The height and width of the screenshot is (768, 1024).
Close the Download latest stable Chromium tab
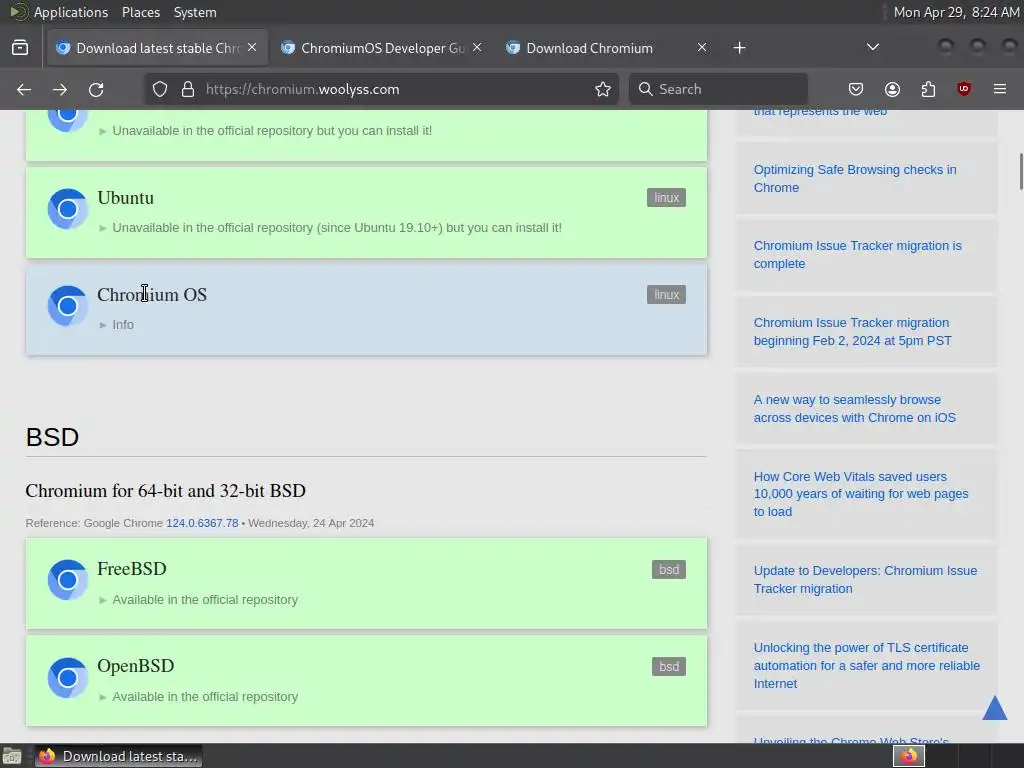pos(252,47)
